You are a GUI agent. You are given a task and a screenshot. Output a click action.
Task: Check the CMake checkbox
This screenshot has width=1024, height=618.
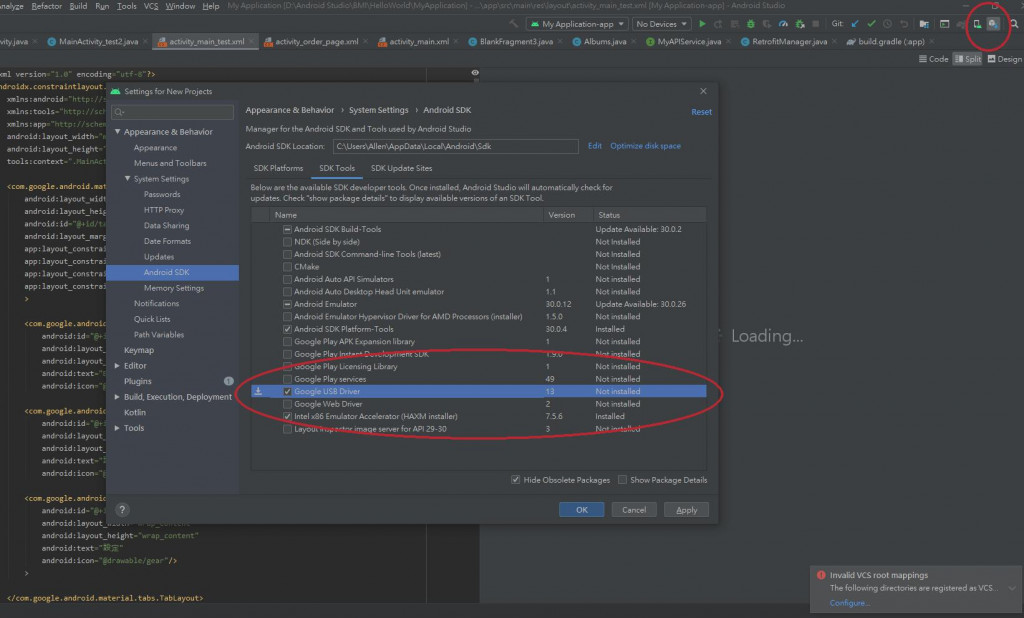point(287,267)
